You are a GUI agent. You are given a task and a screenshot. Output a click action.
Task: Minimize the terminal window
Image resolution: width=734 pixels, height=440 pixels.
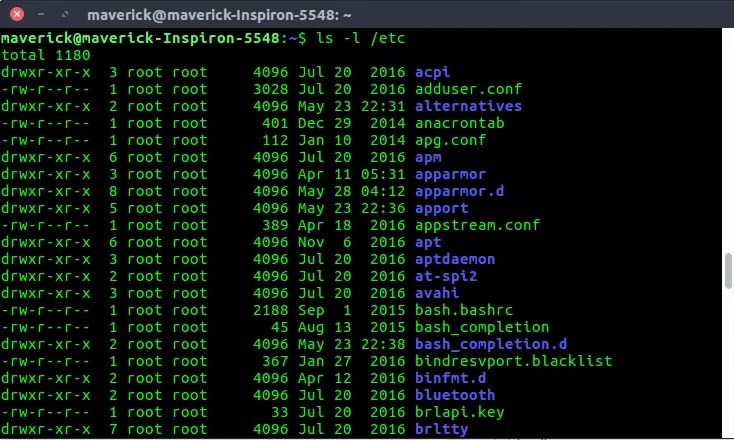coord(41,15)
